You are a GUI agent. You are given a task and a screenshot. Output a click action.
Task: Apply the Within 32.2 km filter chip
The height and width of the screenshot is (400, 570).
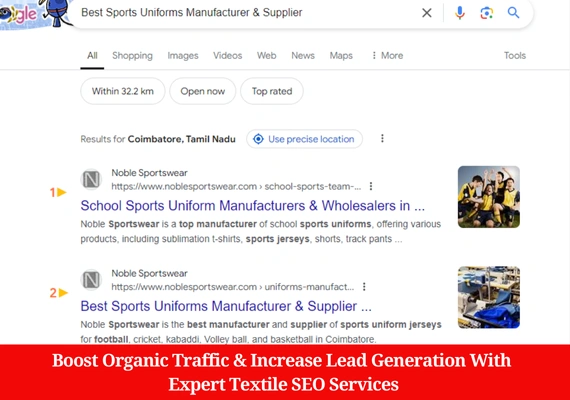point(123,91)
